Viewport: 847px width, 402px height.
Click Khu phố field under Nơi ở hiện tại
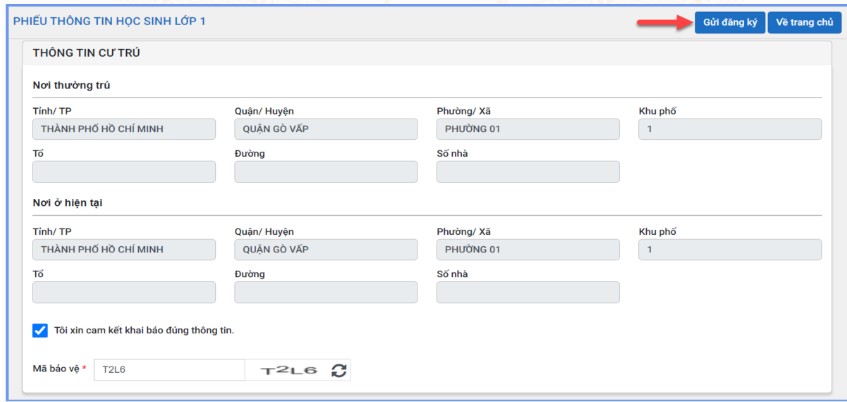730,249
